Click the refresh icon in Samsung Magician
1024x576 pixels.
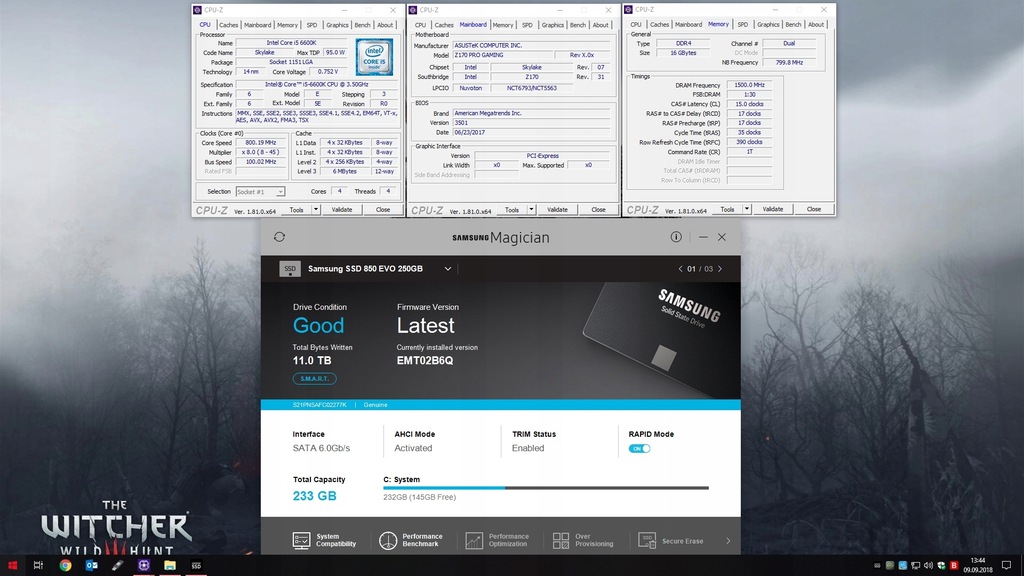280,236
